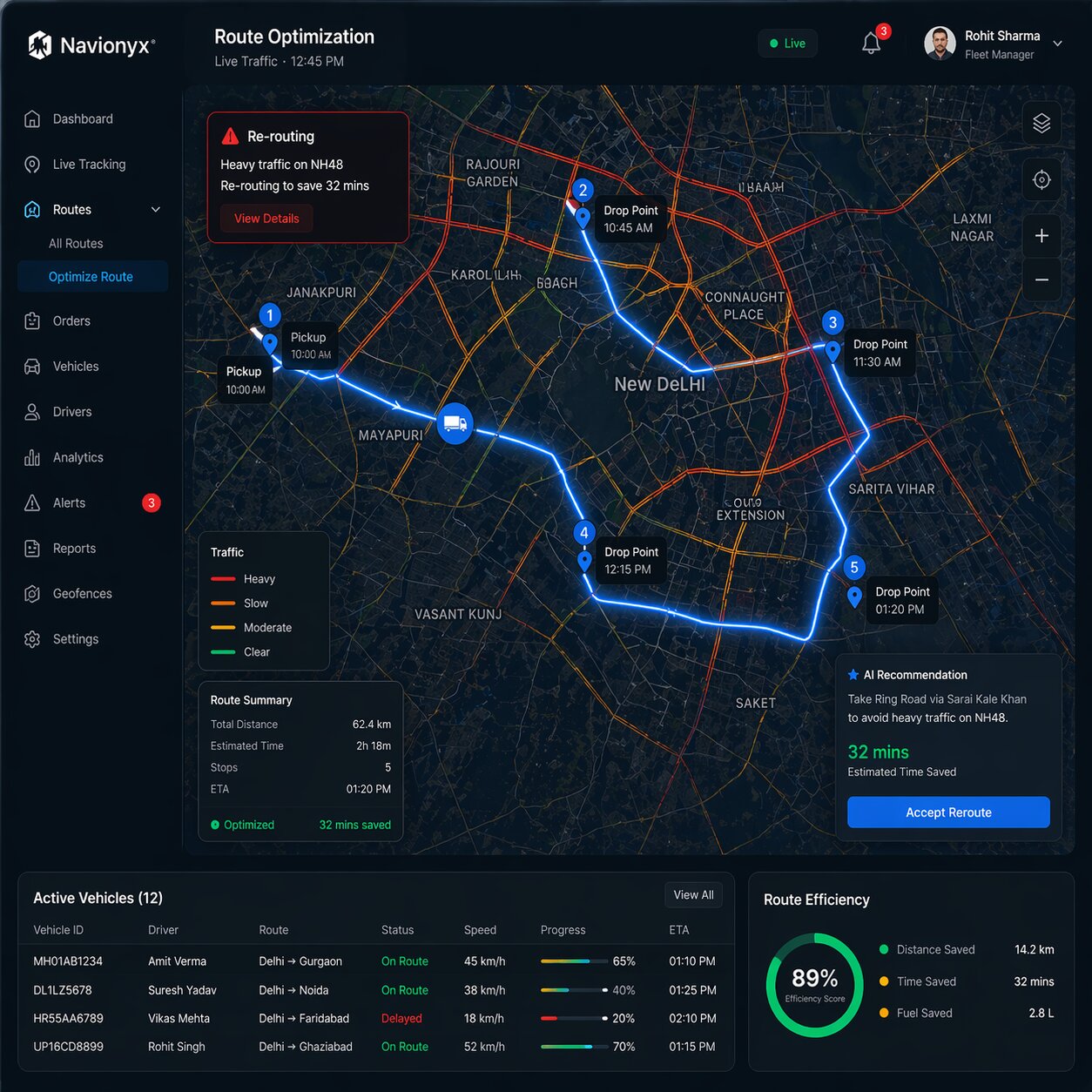This screenshot has width=1092, height=1092.
Task: Zoom in using the plus control
Action: coord(1041,235)
